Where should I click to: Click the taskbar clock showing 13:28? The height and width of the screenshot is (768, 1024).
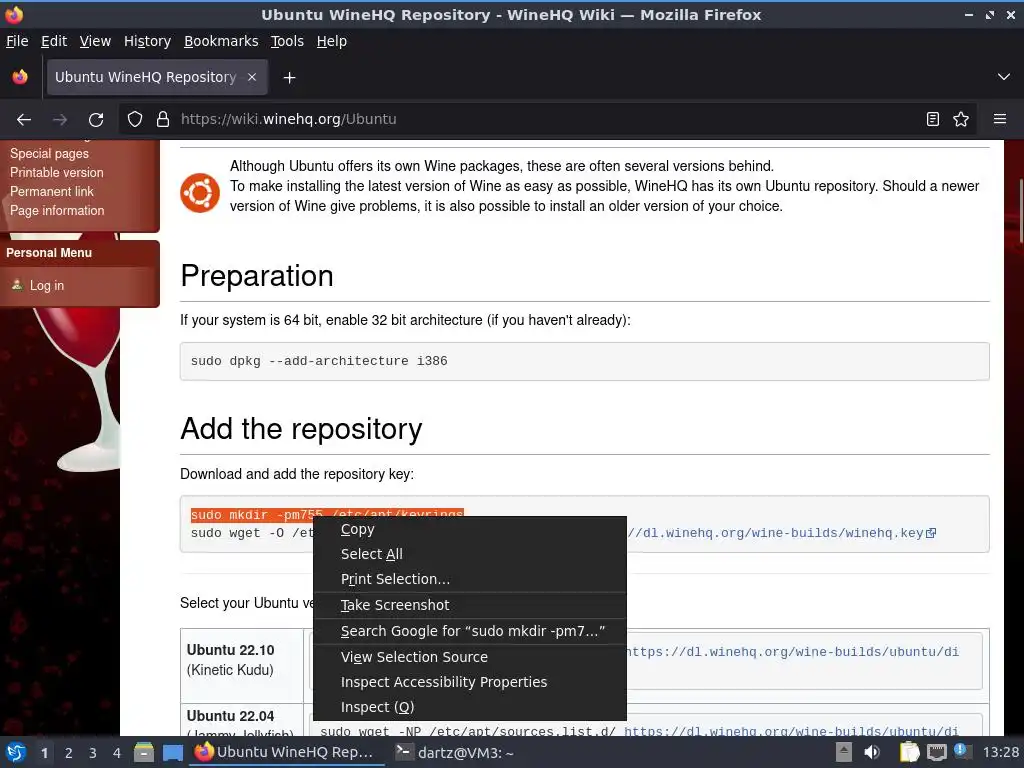click(x=1000, y=753)
